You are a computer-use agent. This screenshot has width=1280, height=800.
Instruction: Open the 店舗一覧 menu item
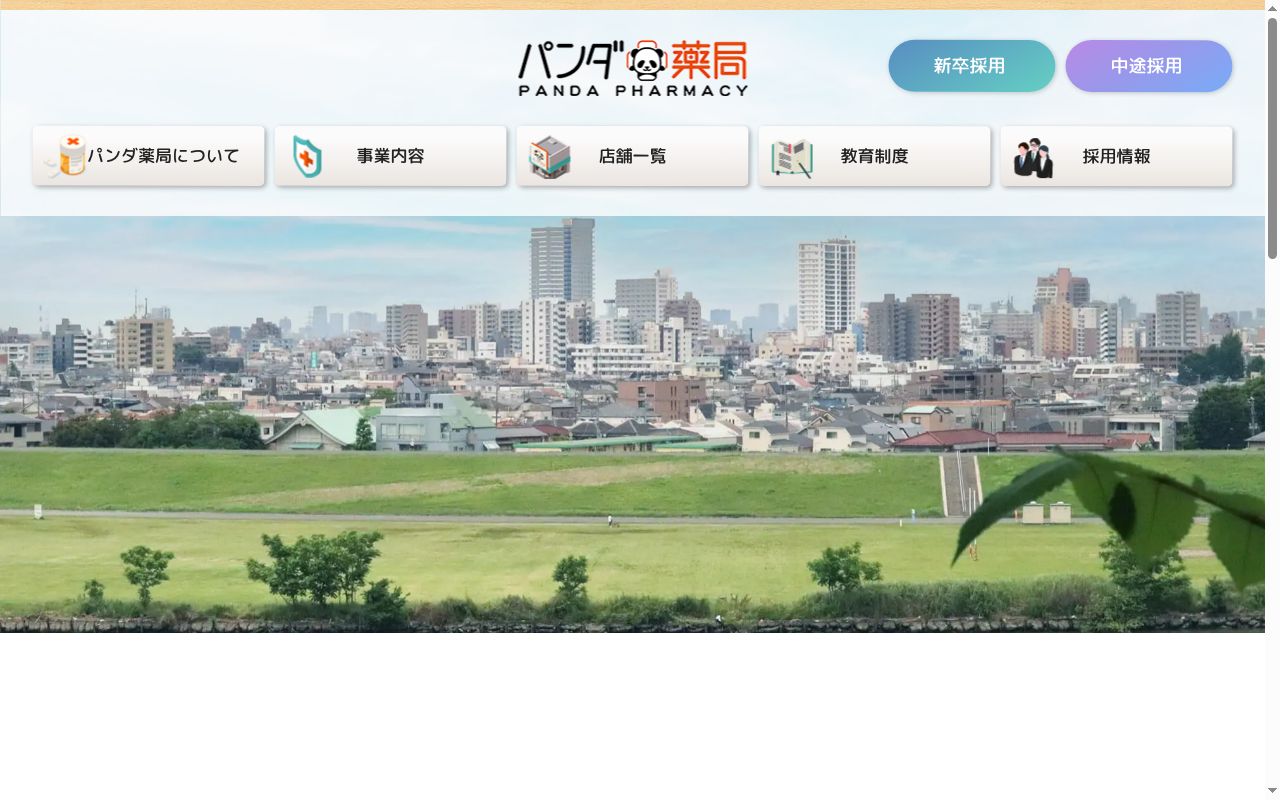[x=633, y=156]
